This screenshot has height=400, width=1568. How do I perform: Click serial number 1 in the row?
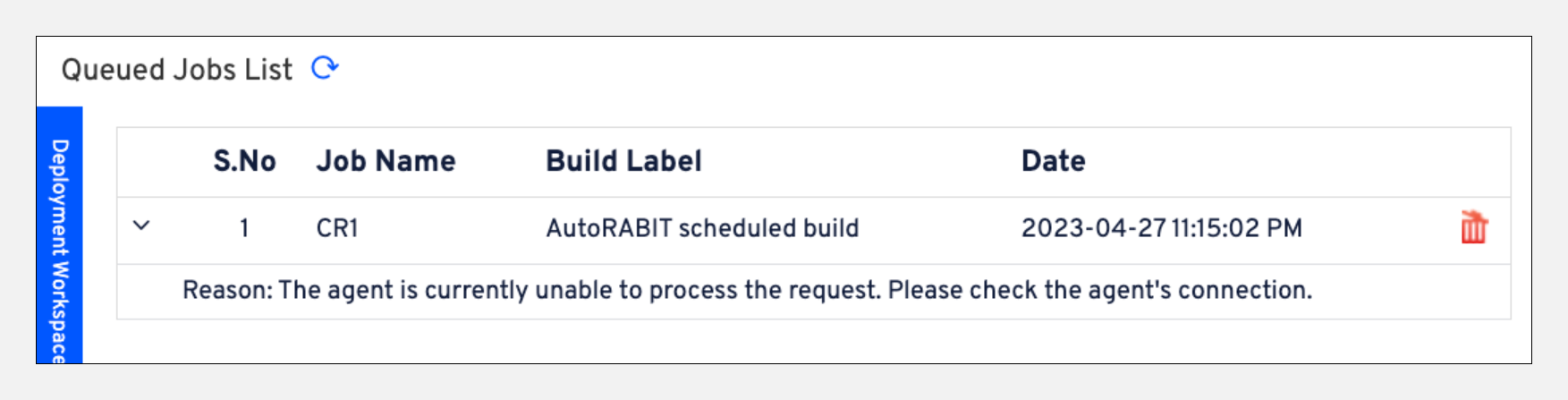244,228
